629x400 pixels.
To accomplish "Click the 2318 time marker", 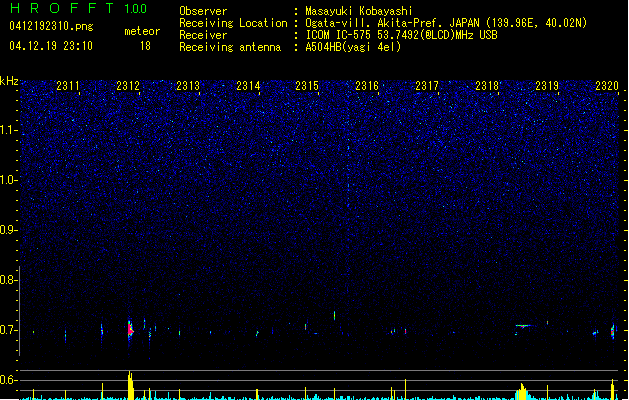I will coord(487,86).
